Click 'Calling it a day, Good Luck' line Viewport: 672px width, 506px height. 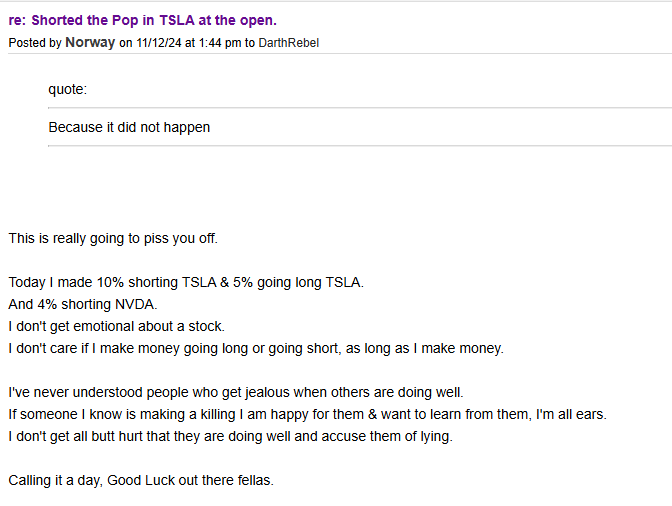[141, 480]
